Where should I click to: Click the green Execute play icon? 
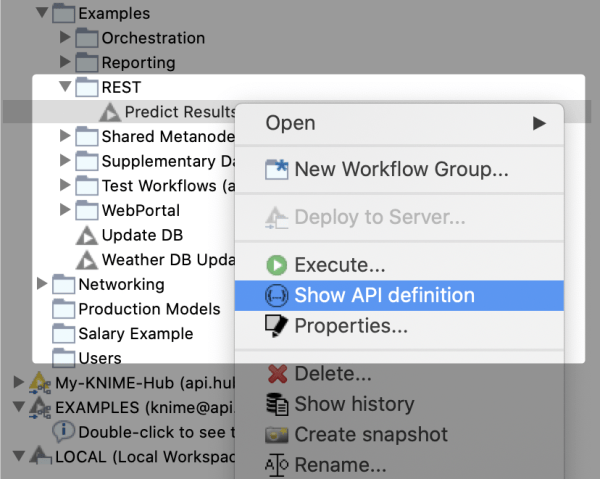(277, 265)
